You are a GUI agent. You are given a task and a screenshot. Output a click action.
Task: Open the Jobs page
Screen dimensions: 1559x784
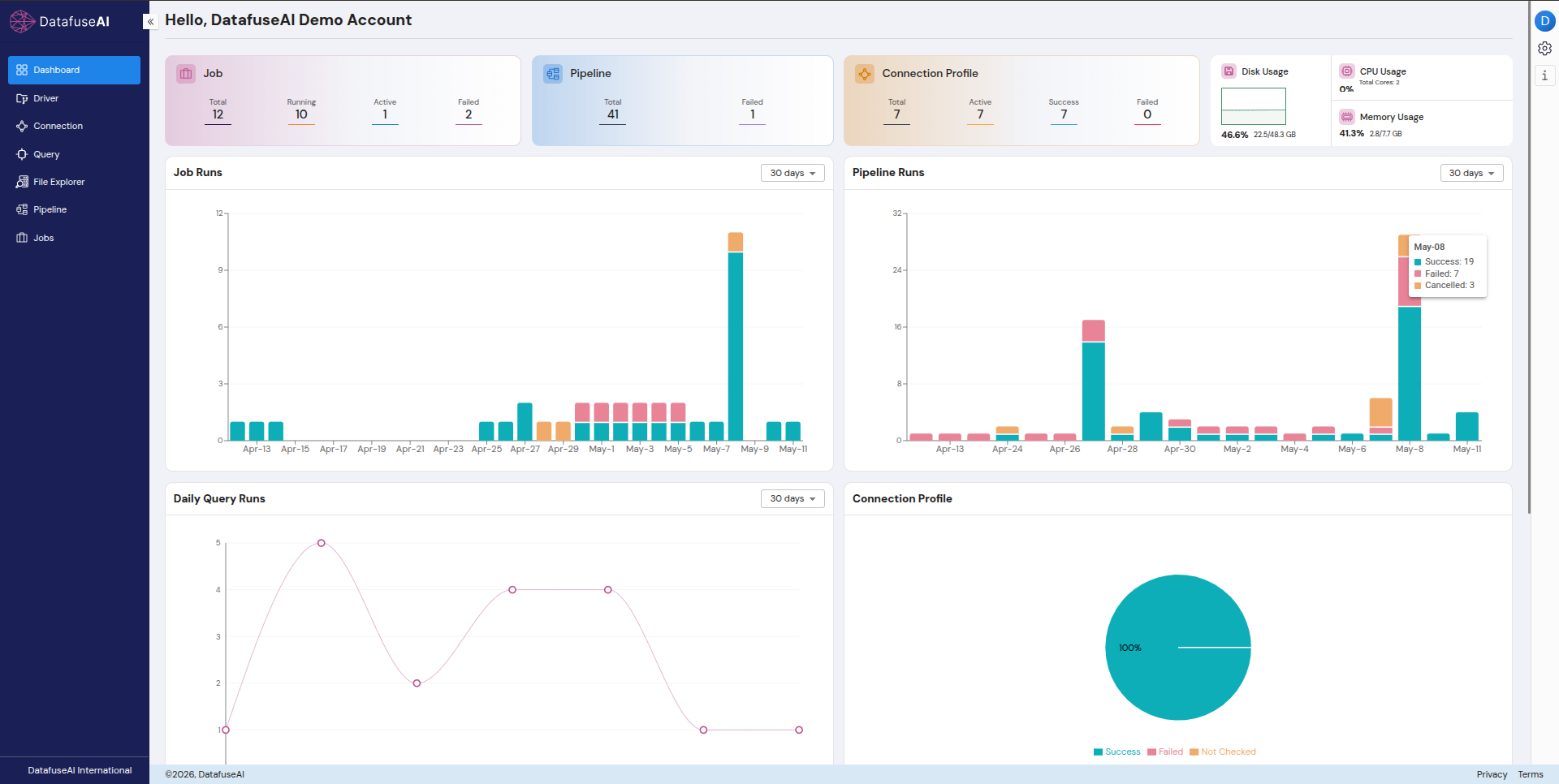(74, 238)
